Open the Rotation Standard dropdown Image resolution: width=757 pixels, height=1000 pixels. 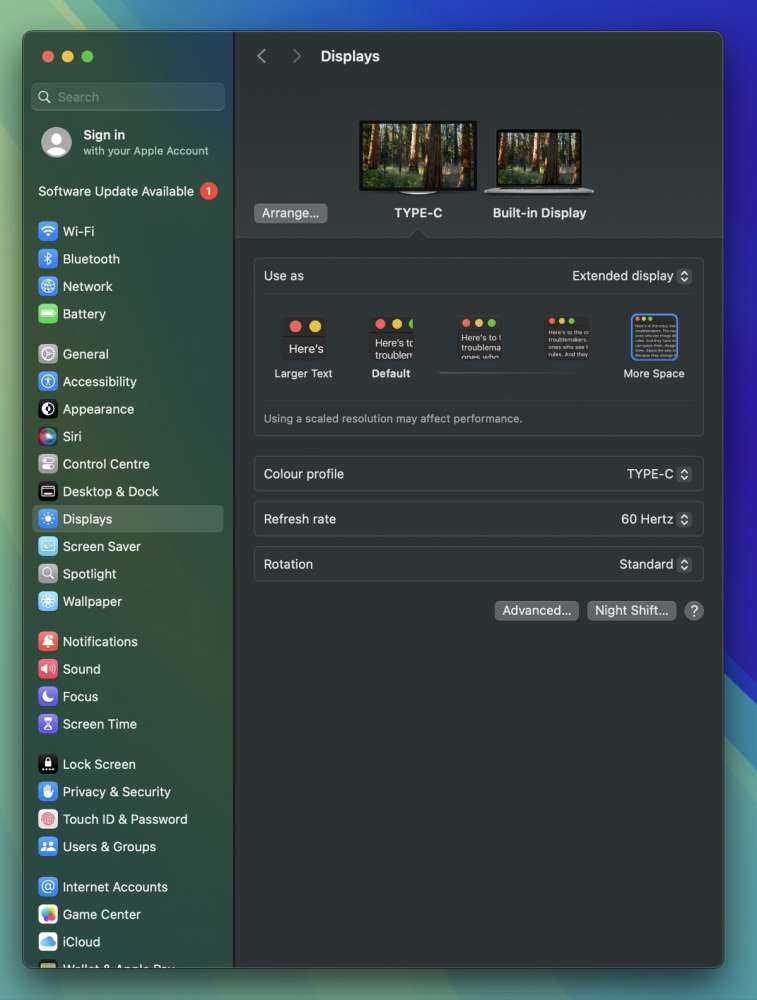coord(654,564)
